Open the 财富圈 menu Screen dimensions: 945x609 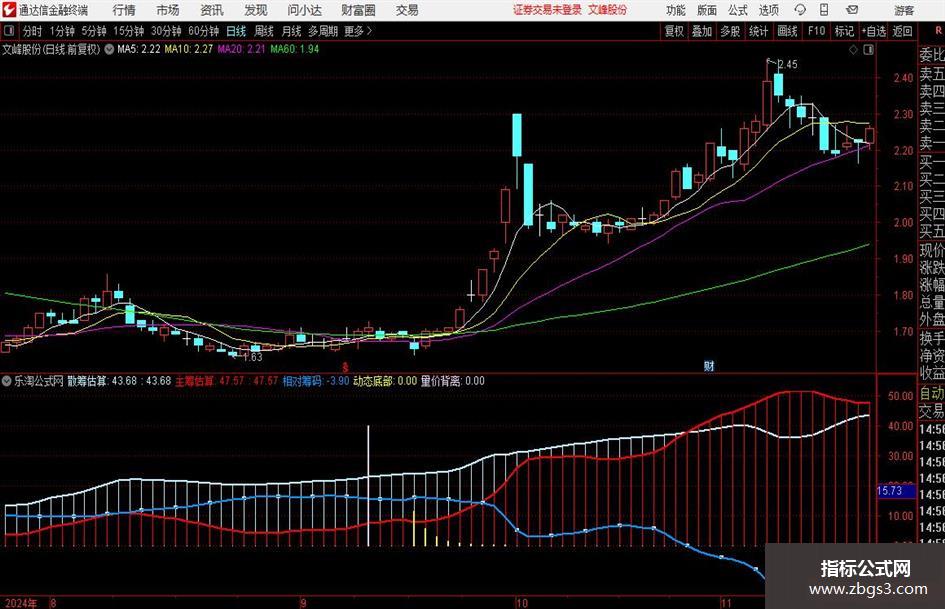tap(358, 10)
